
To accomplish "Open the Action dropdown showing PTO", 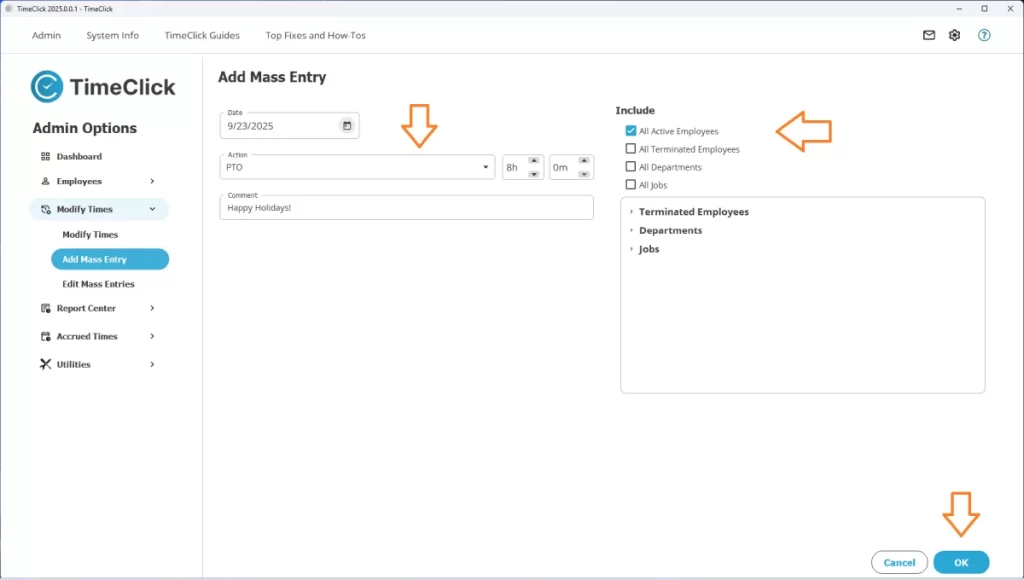I will [485, 167].
